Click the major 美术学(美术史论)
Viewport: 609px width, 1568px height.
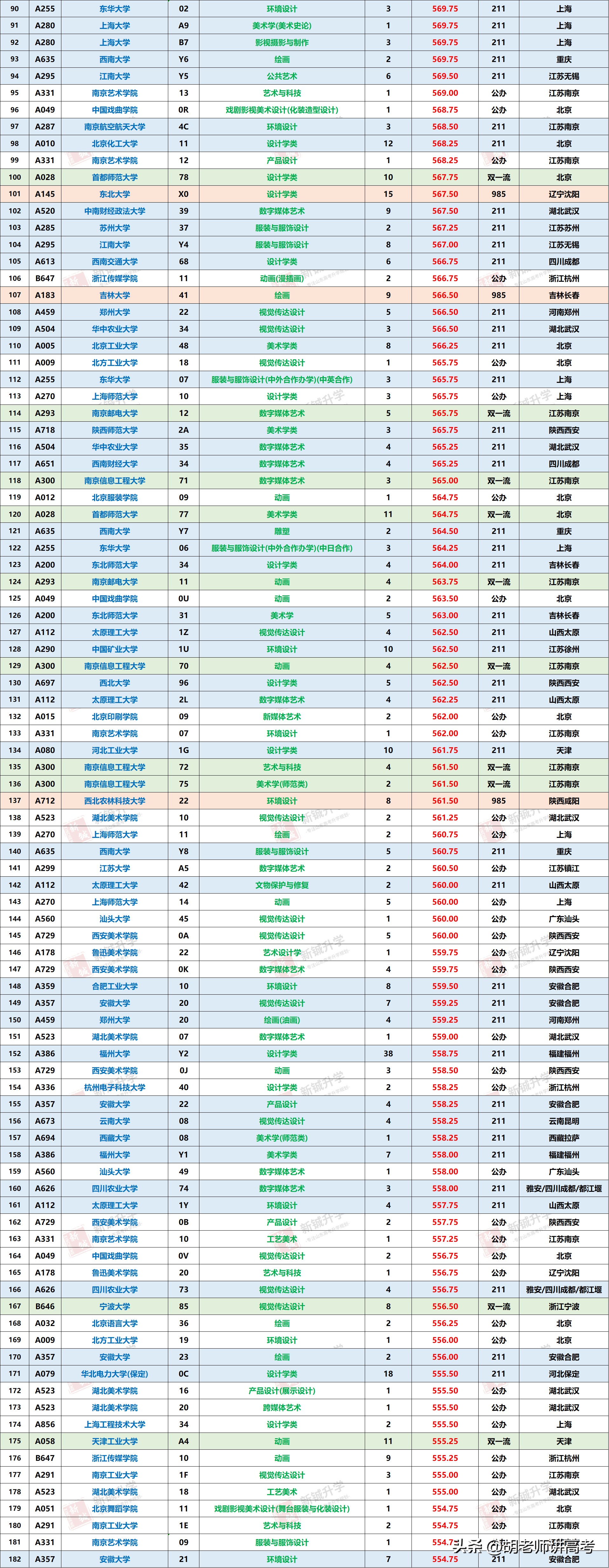pyautogui.click(x=281, y=25)
